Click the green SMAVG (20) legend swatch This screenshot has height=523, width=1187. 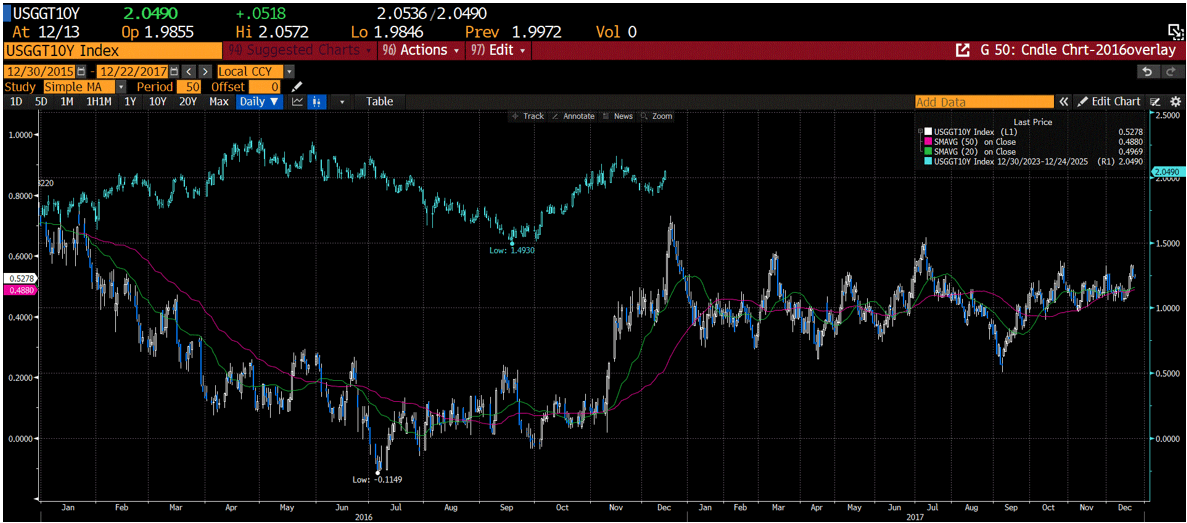pos(928,151)
